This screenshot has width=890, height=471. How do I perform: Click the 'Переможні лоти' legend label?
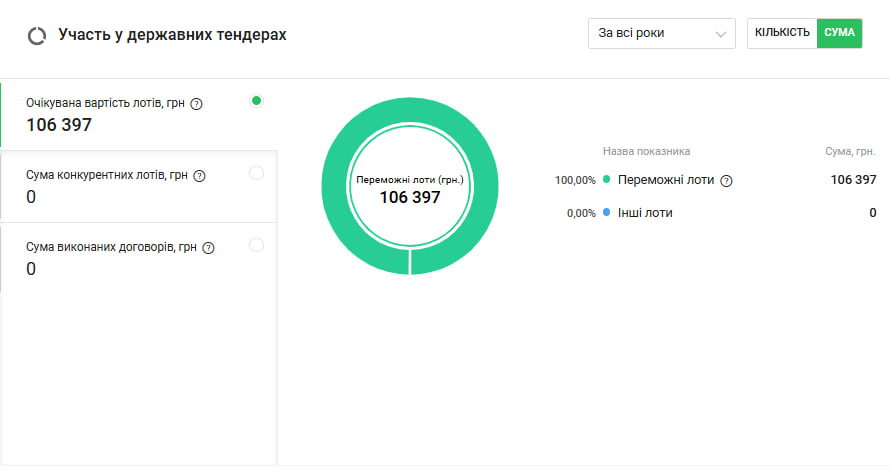[x=664, y=181]
